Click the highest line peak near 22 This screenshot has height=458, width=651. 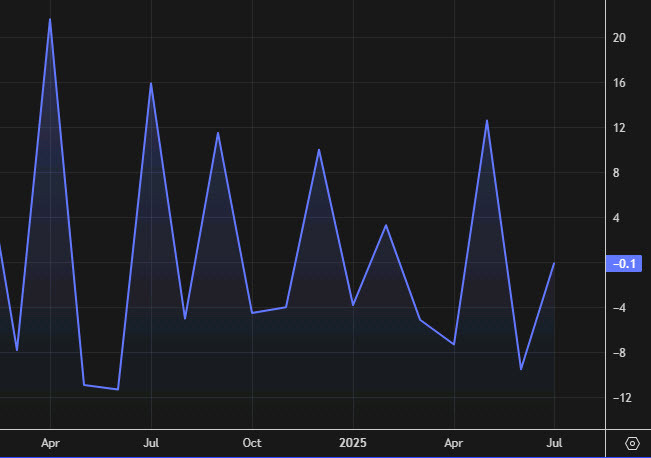[x=50, y=19]
